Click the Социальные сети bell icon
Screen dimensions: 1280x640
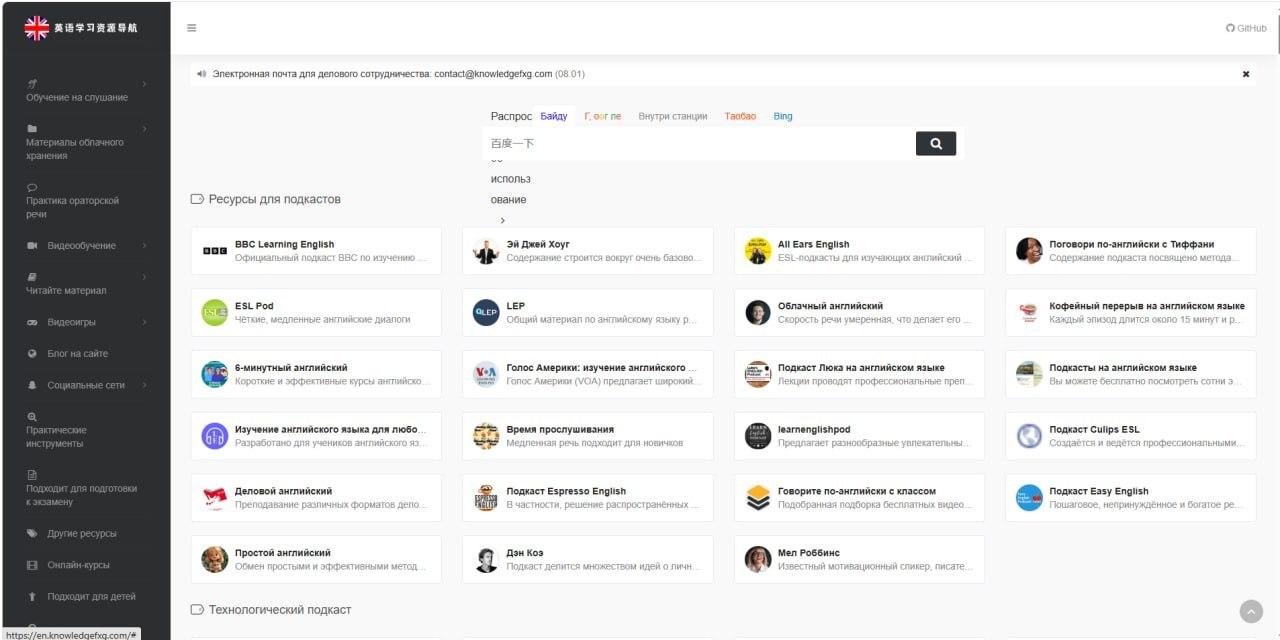32,385
